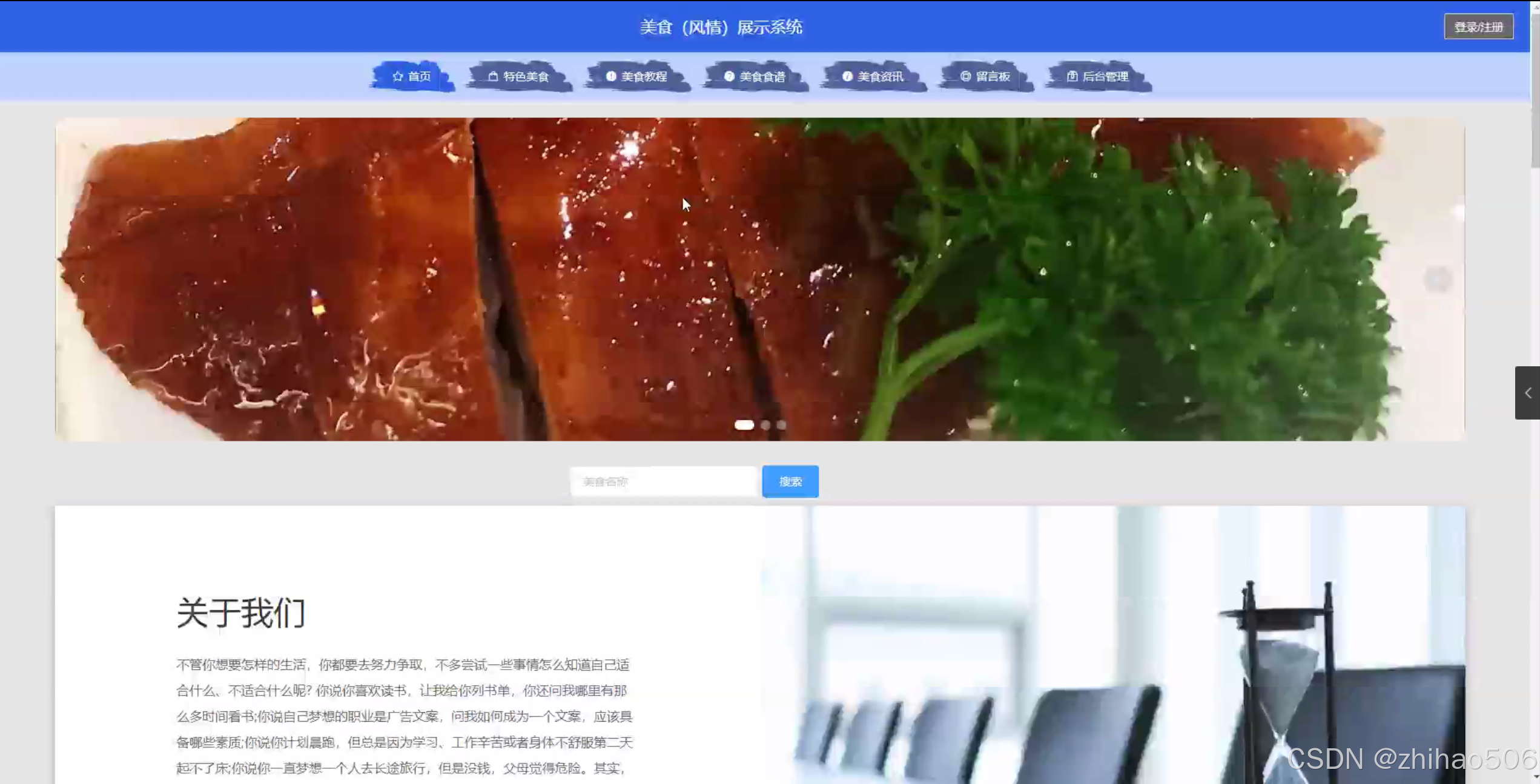Go to next carousel slide arrow
Screen dimensions: 1540x784
pyautogui.click(x=1438, y=279)
